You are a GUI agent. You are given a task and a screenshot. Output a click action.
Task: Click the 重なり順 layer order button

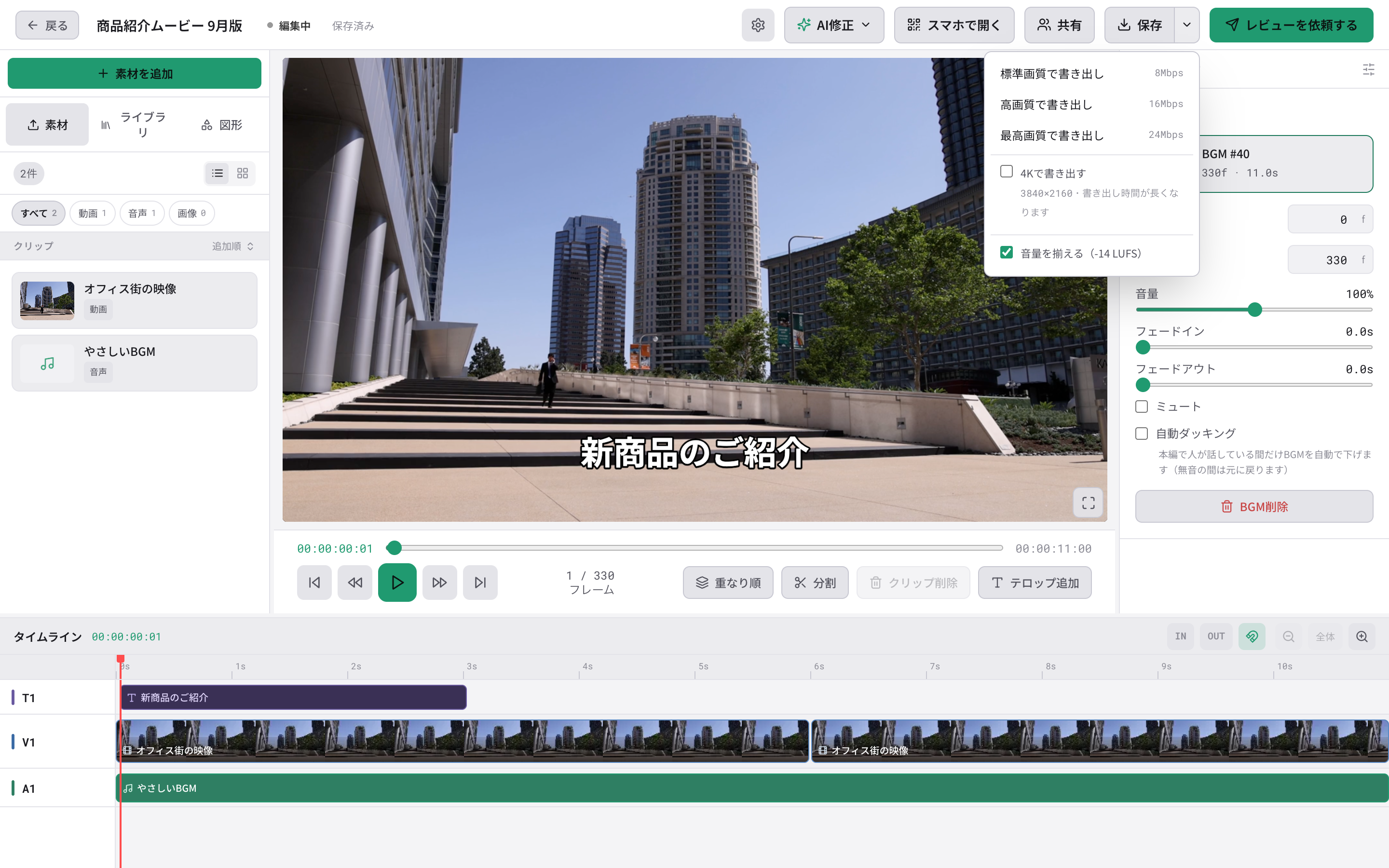[728, 583]
